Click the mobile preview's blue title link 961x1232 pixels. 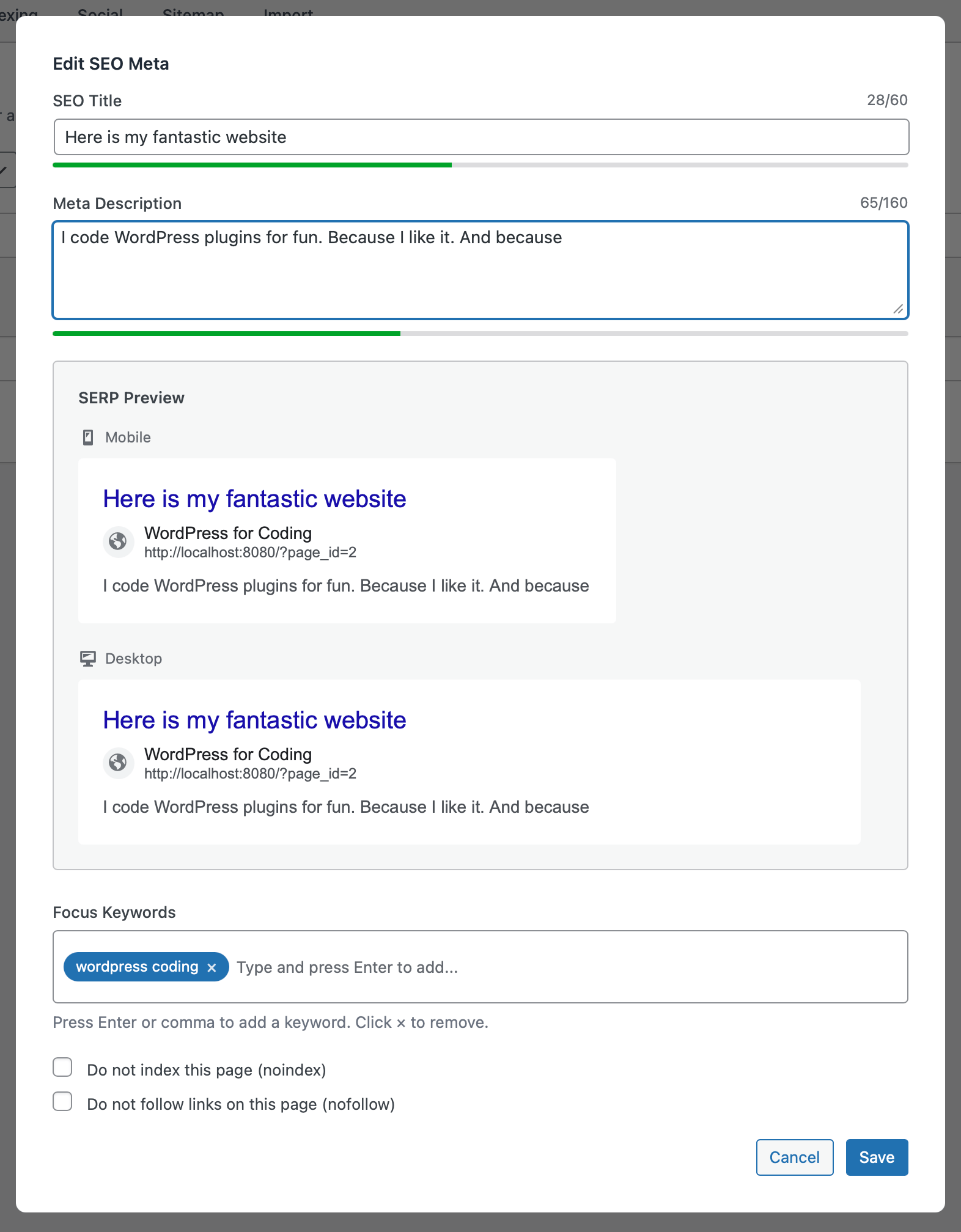coord(254,499)
